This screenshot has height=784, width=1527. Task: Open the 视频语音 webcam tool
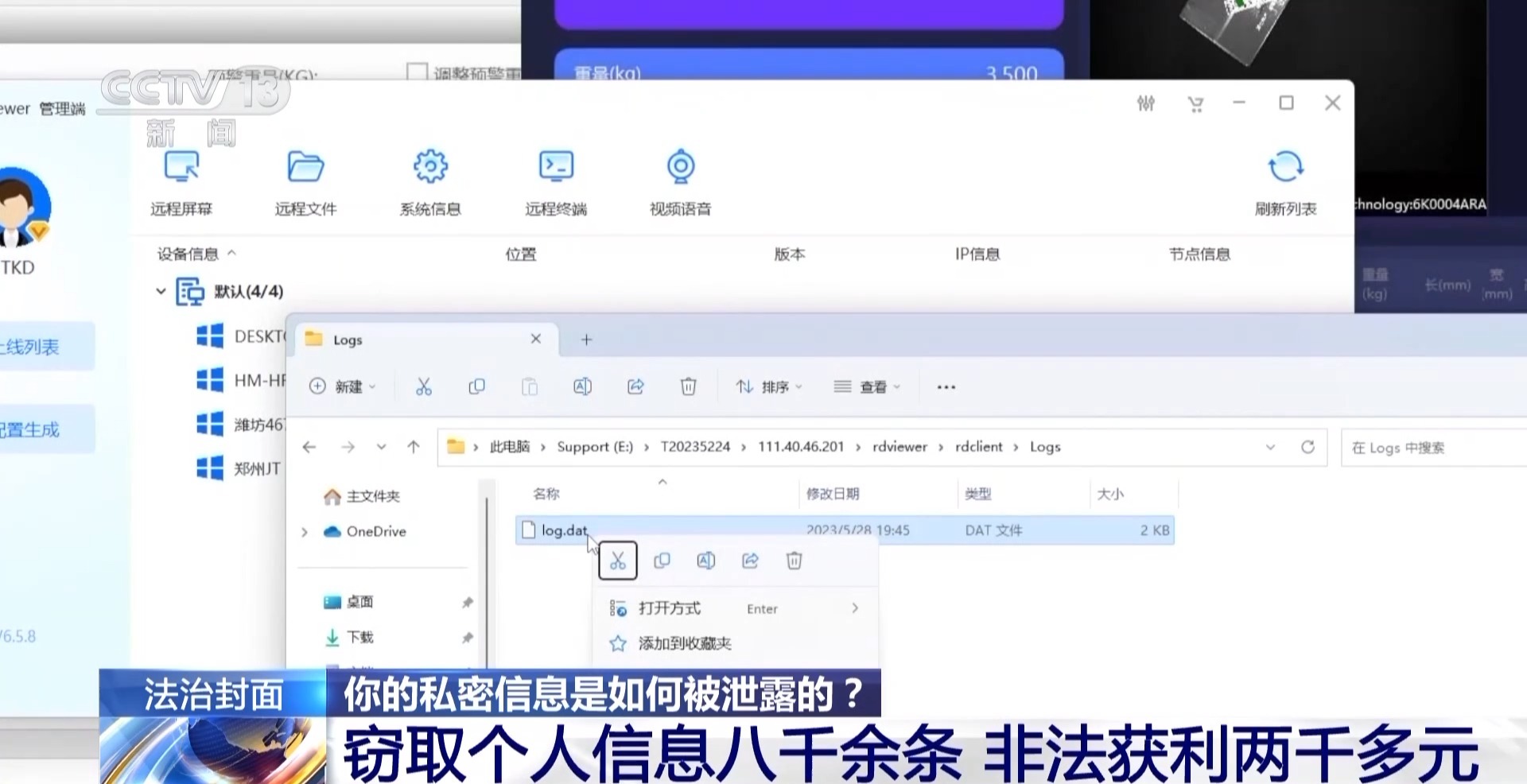(681, 166)
